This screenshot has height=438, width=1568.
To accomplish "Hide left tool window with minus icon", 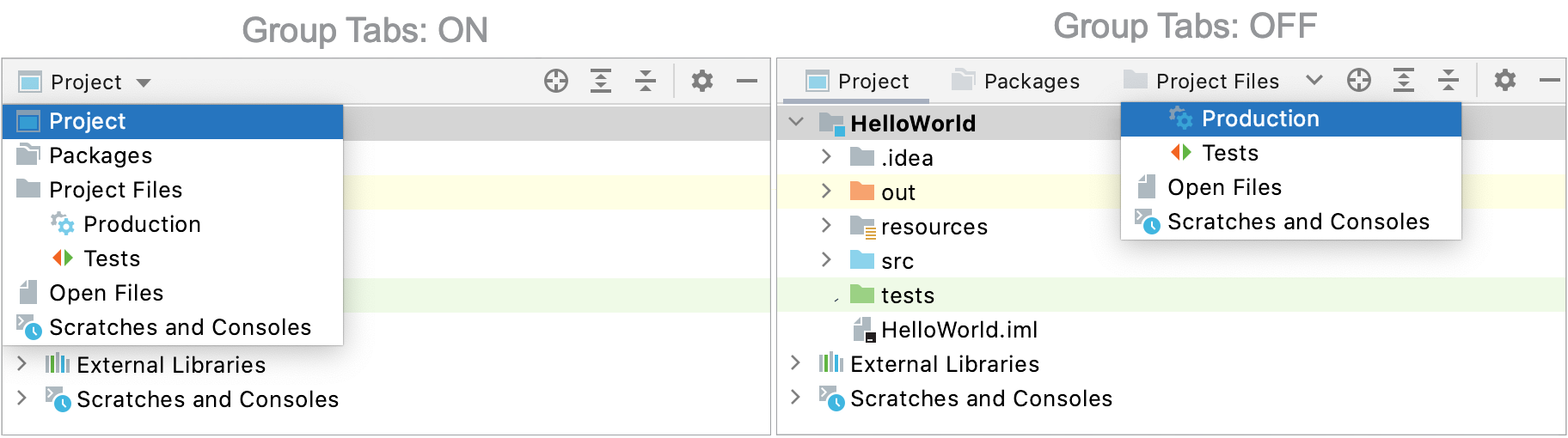I will 747,82.
